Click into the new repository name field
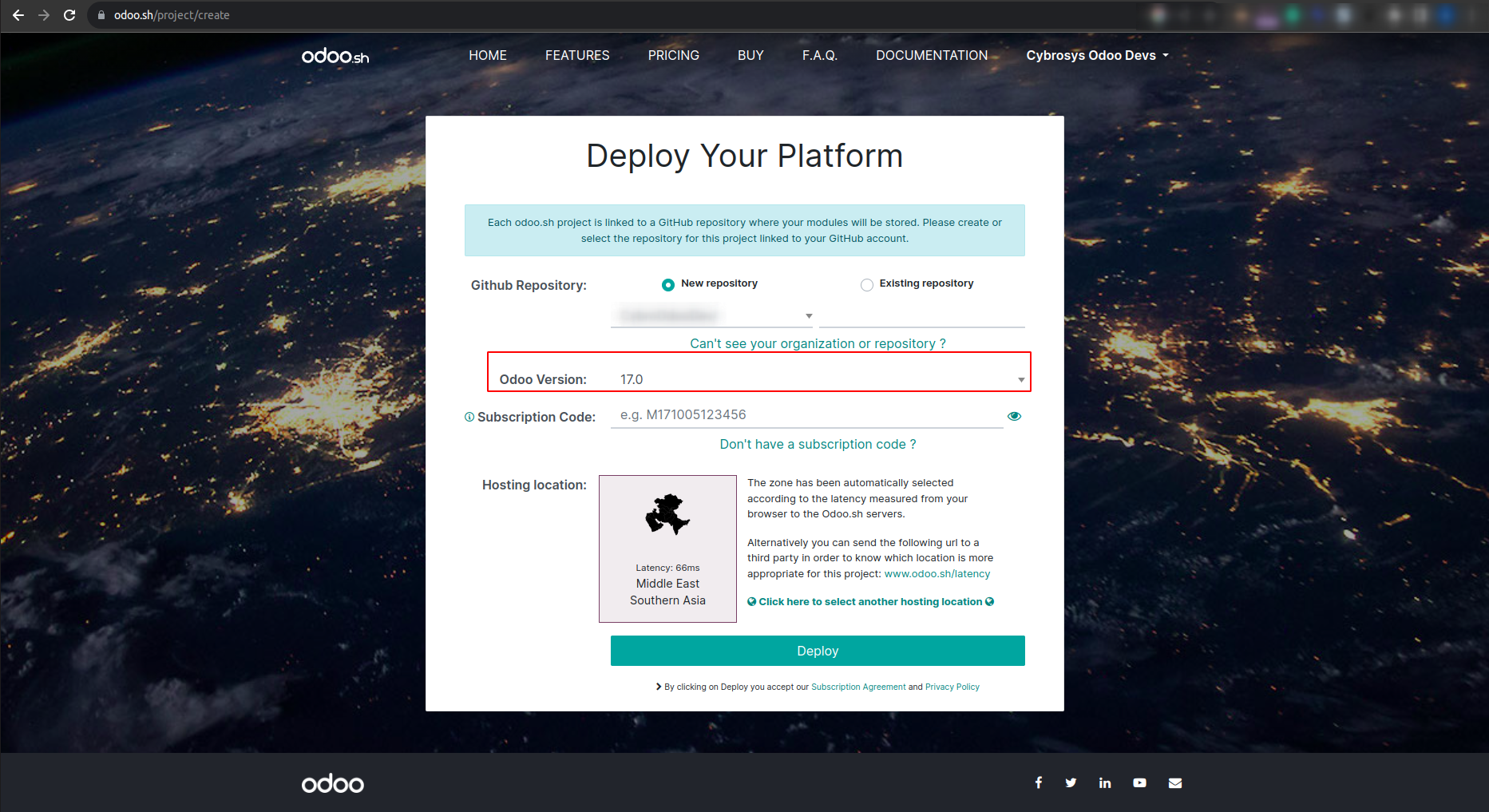The image size is (1489, 812). click(x=922, y=316)
